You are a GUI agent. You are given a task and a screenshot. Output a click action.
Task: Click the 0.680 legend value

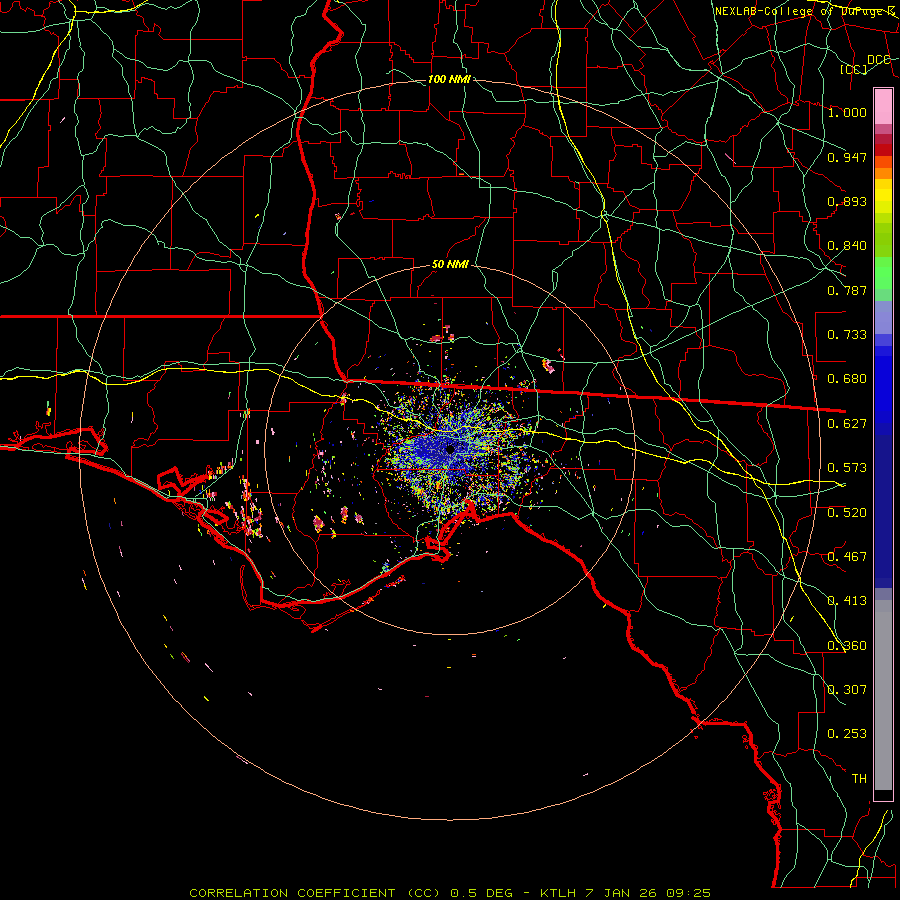[847, 379]
